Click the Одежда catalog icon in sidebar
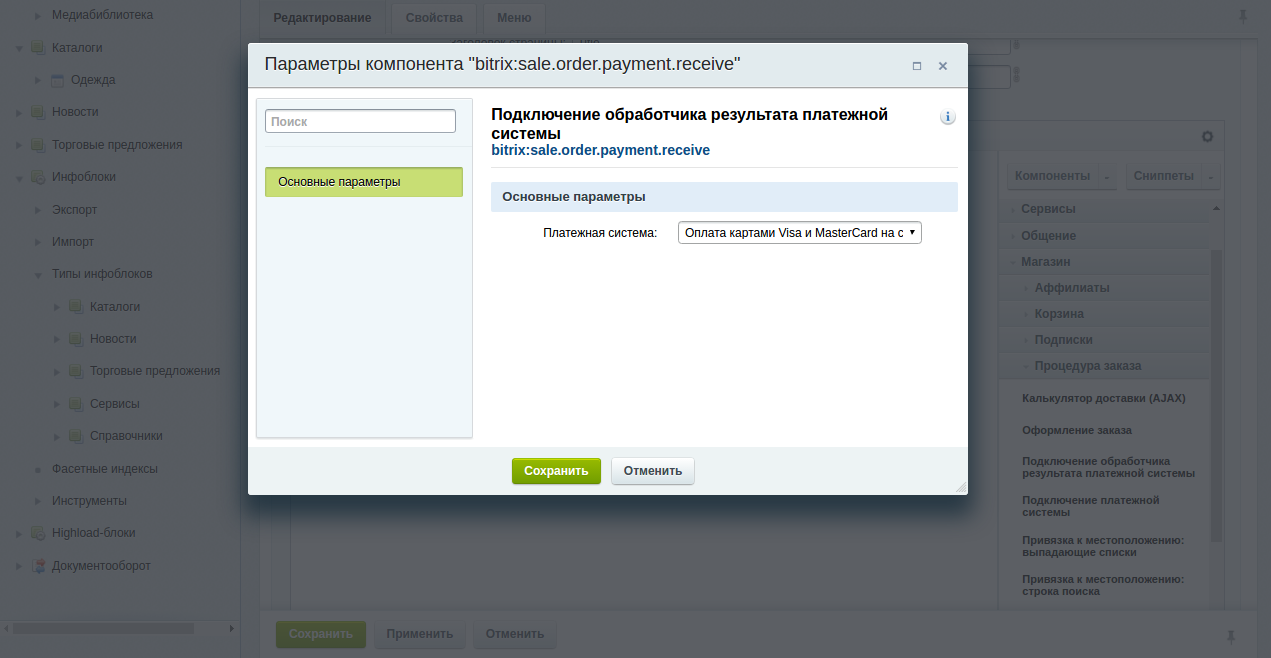 pyautogui.click(x=57, y=80)
